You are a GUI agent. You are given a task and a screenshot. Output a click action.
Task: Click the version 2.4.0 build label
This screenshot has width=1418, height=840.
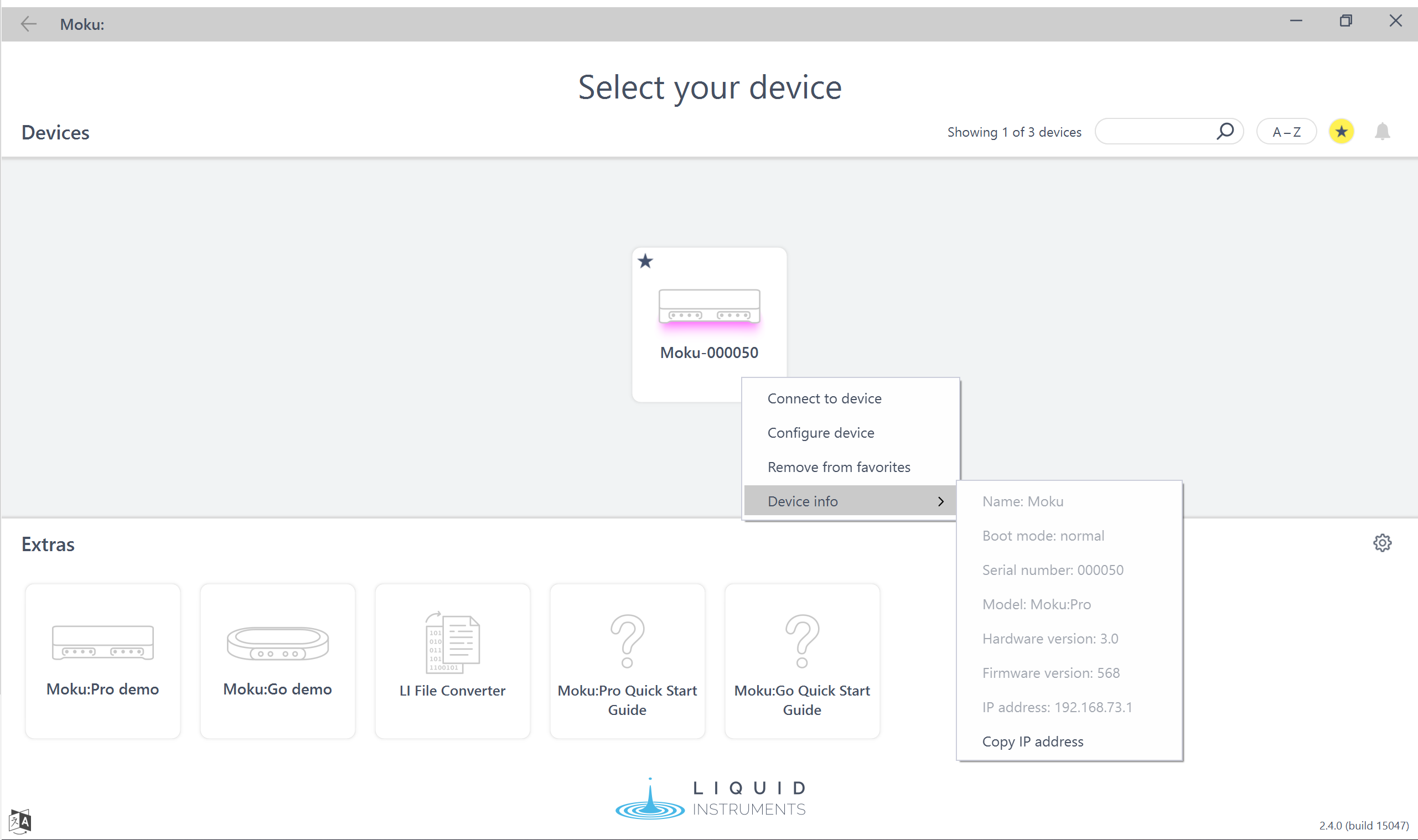pos(1364,826)
